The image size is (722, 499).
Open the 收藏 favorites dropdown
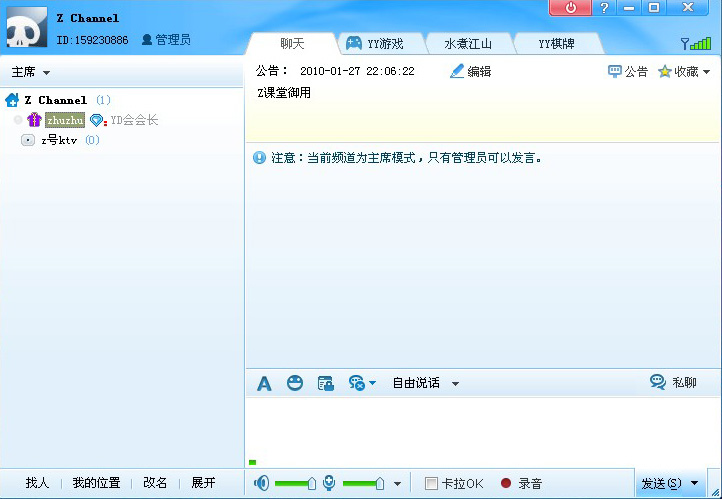[684, 71]
